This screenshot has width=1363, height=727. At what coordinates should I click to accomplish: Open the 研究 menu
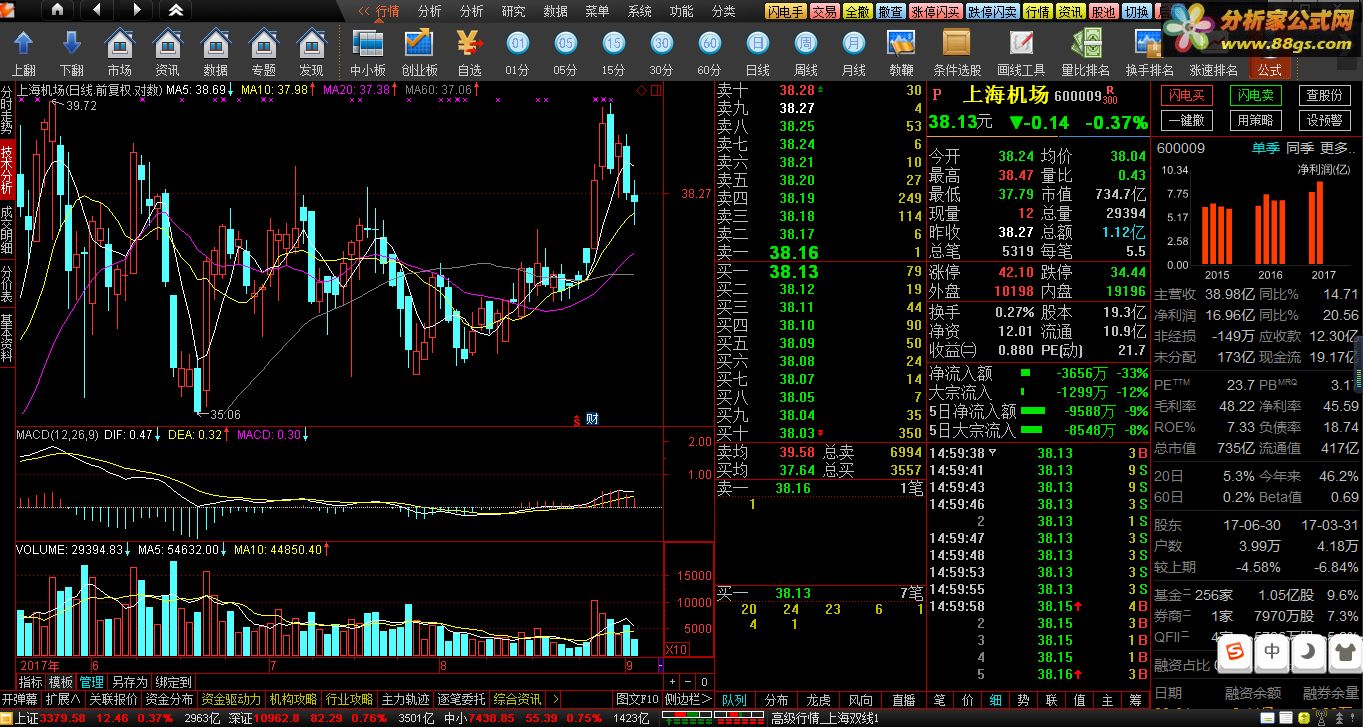(x=513, y=11)
